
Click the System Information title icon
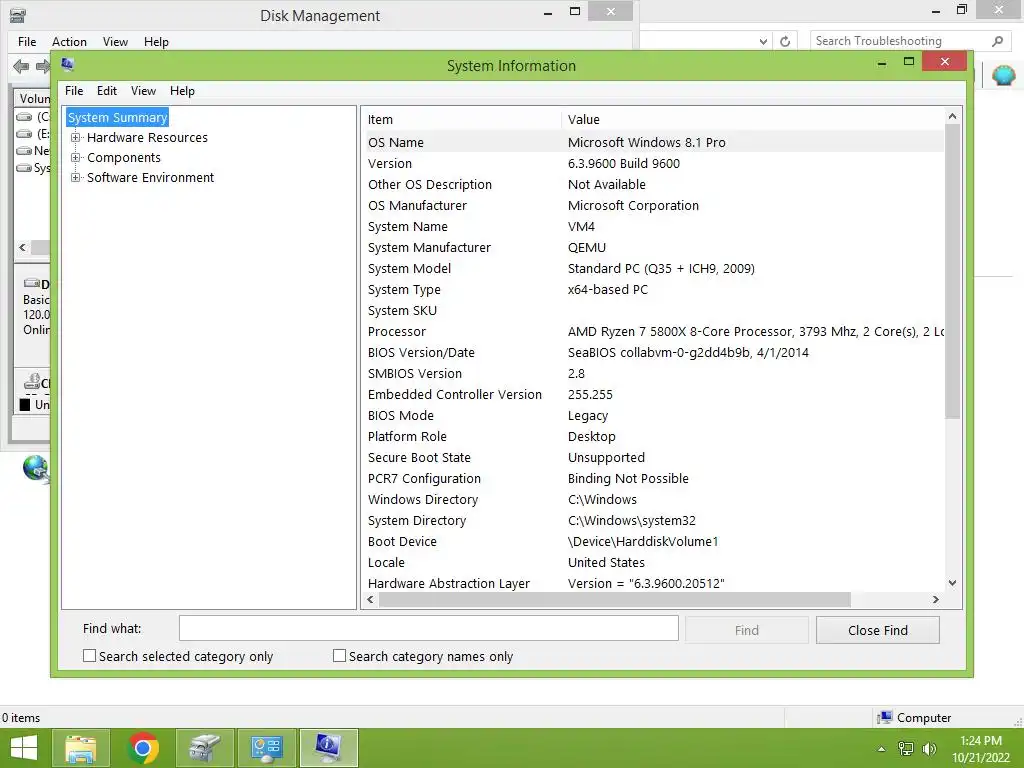67,64
